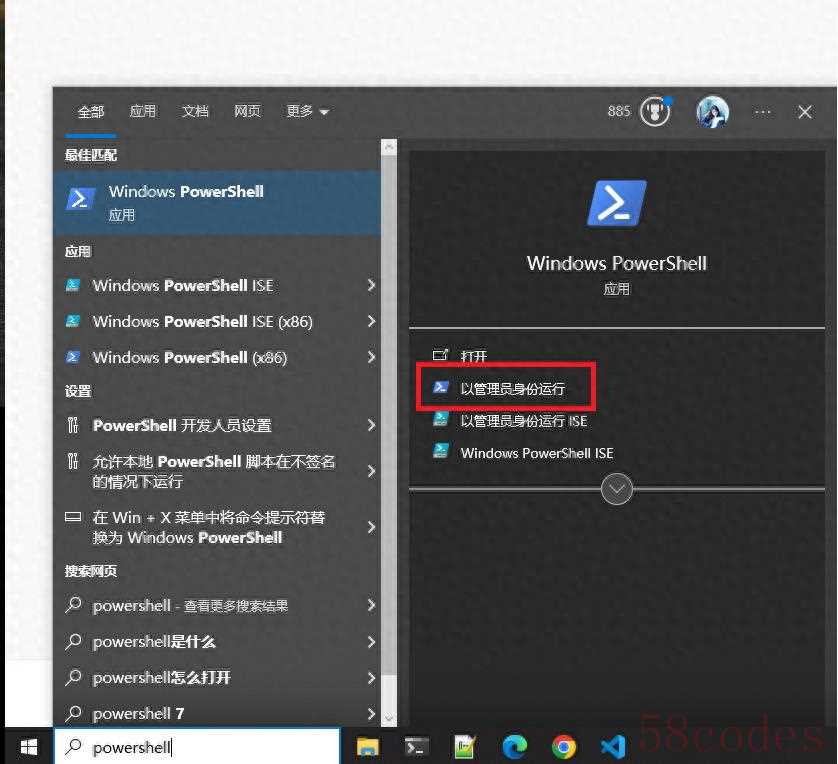
Task: Click the Windows PowerShell title in preview pane
Action: (617, 263)
